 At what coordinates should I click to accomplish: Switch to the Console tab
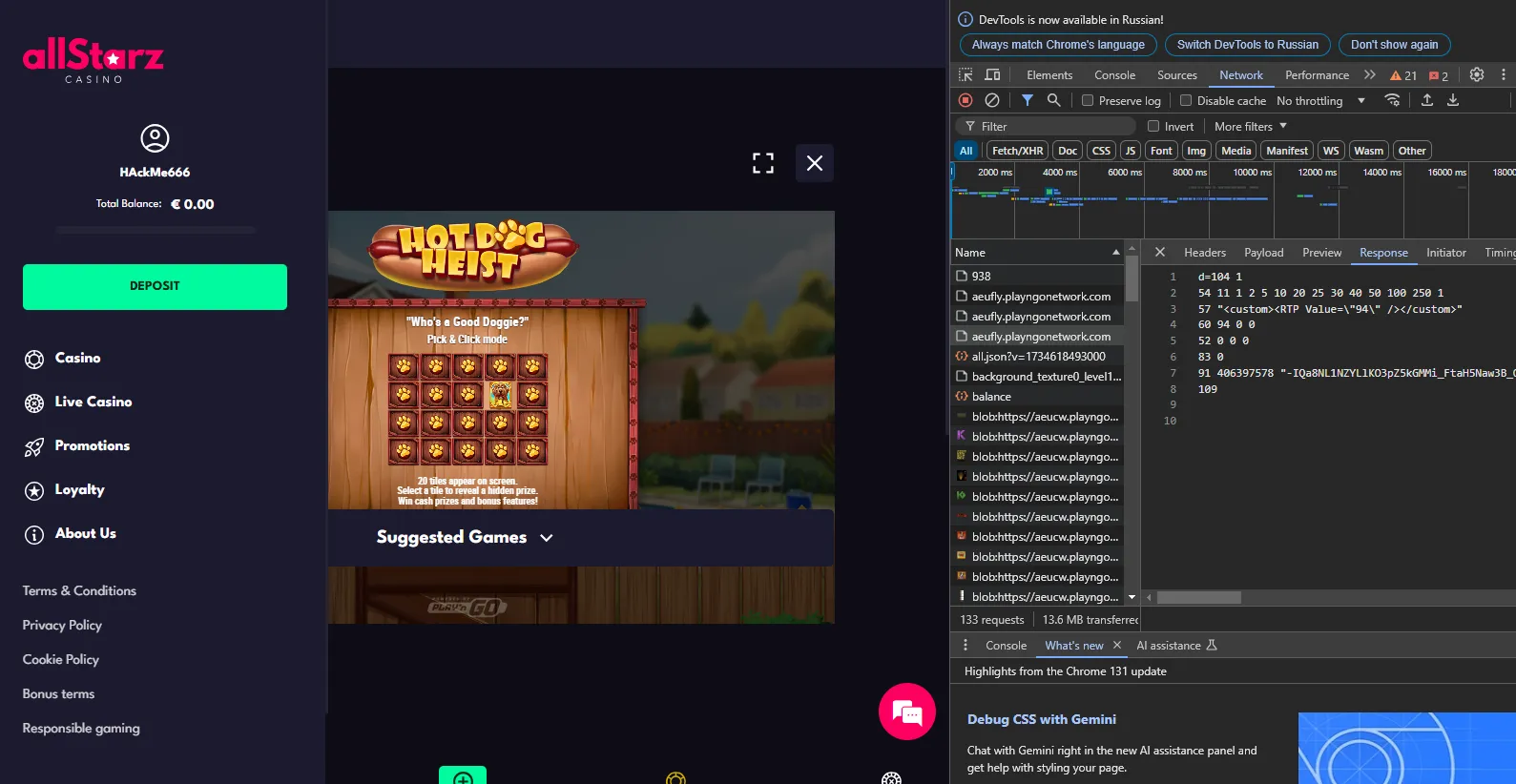pos(1114,74)
